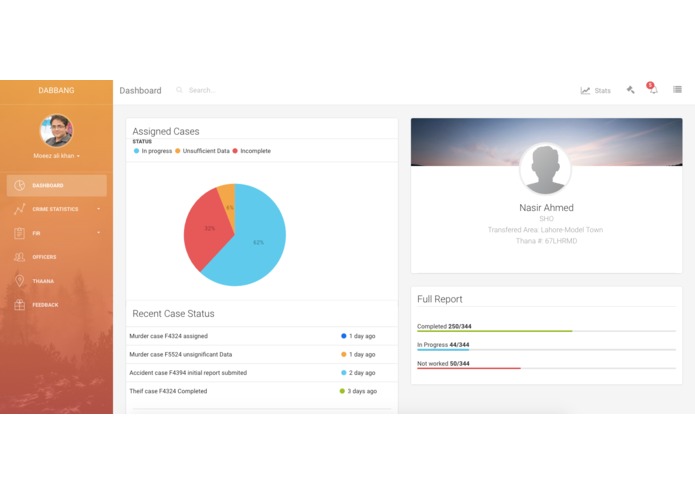Toggle In progress legend item
Screen dimensions: 695x494
[x=153, y=151]
